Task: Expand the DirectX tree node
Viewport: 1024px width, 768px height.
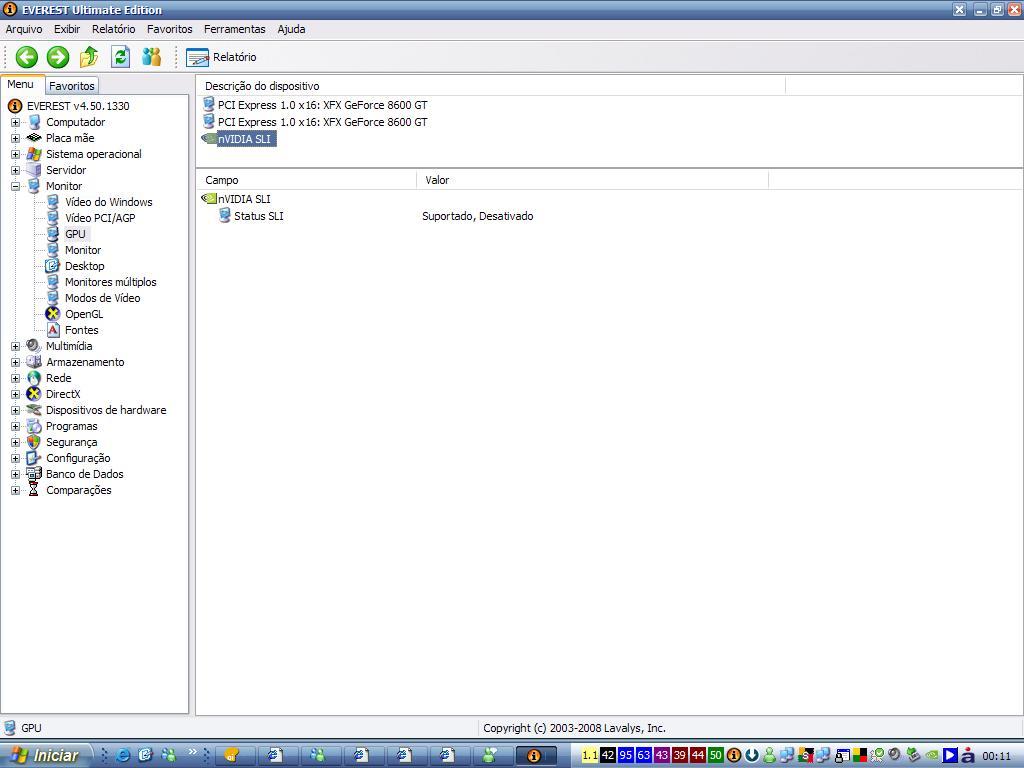Action: pos(15,394)
